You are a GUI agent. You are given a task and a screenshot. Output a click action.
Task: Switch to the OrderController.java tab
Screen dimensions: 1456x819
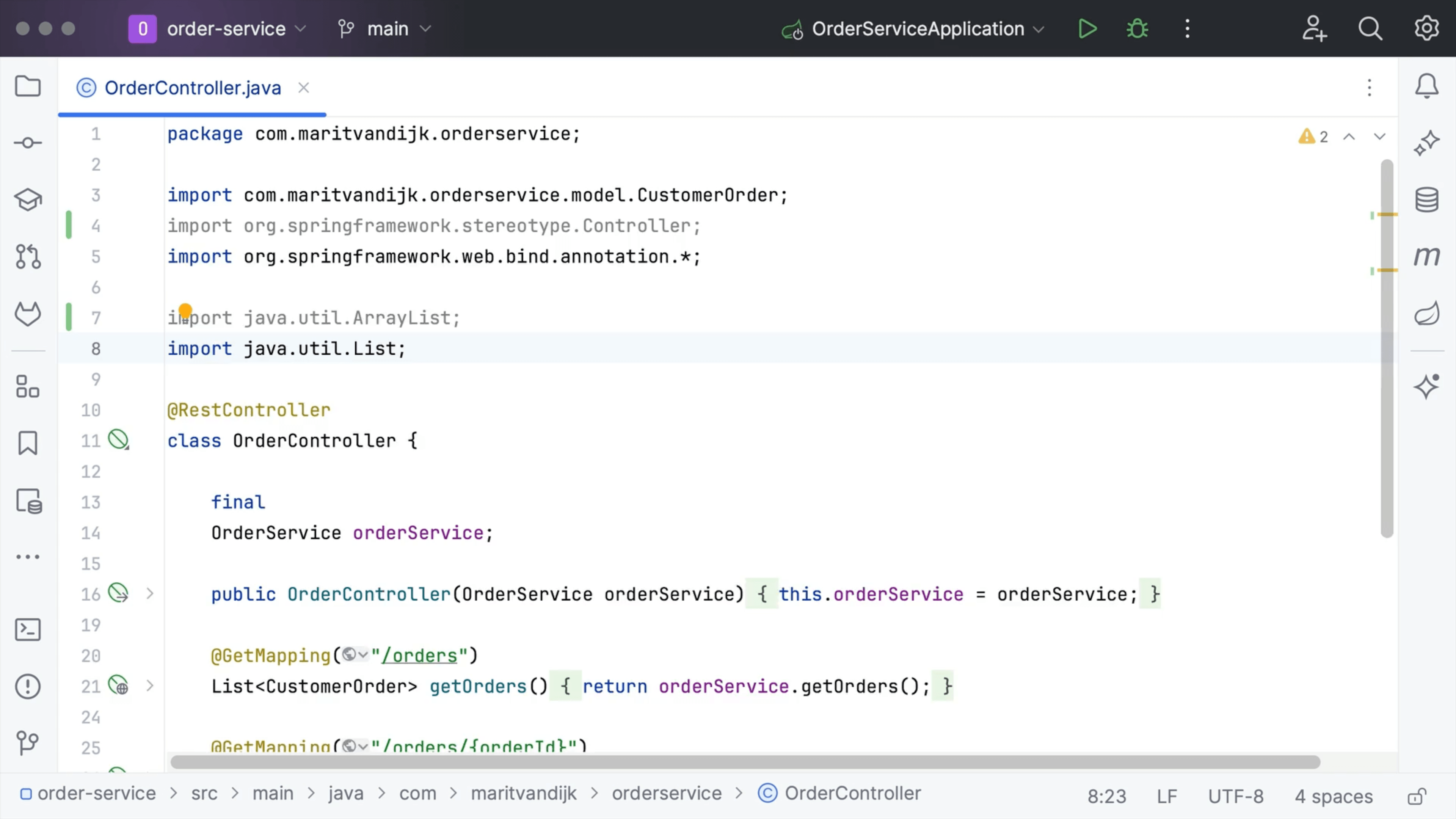click(192, 88)
